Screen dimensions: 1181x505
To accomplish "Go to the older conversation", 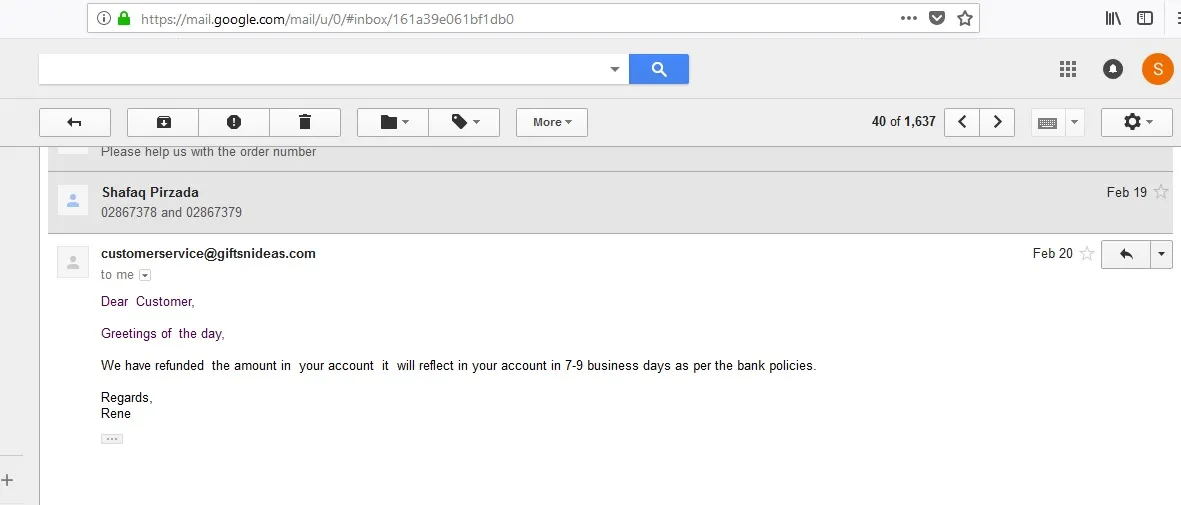I will click(x=997, y=122).
